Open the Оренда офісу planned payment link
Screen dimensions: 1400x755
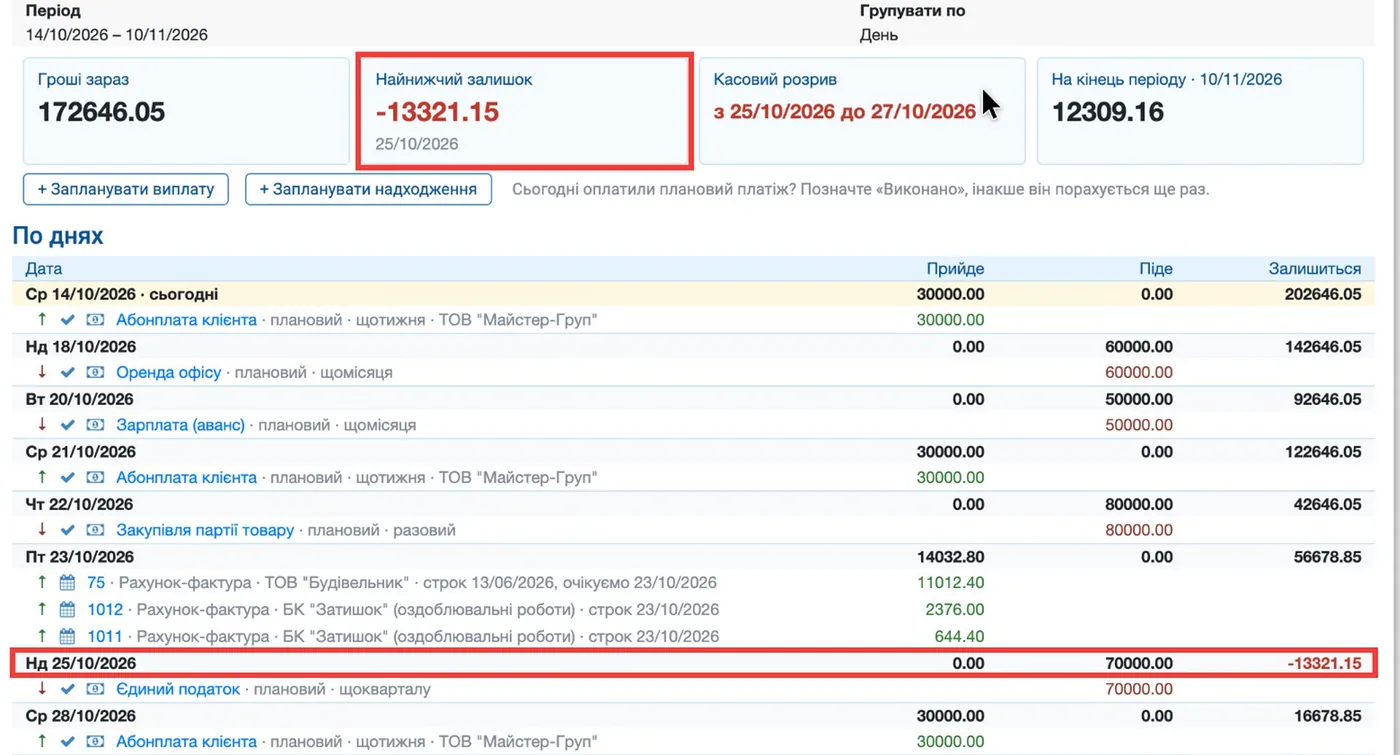pyautogui.click(x=169, y=372)
